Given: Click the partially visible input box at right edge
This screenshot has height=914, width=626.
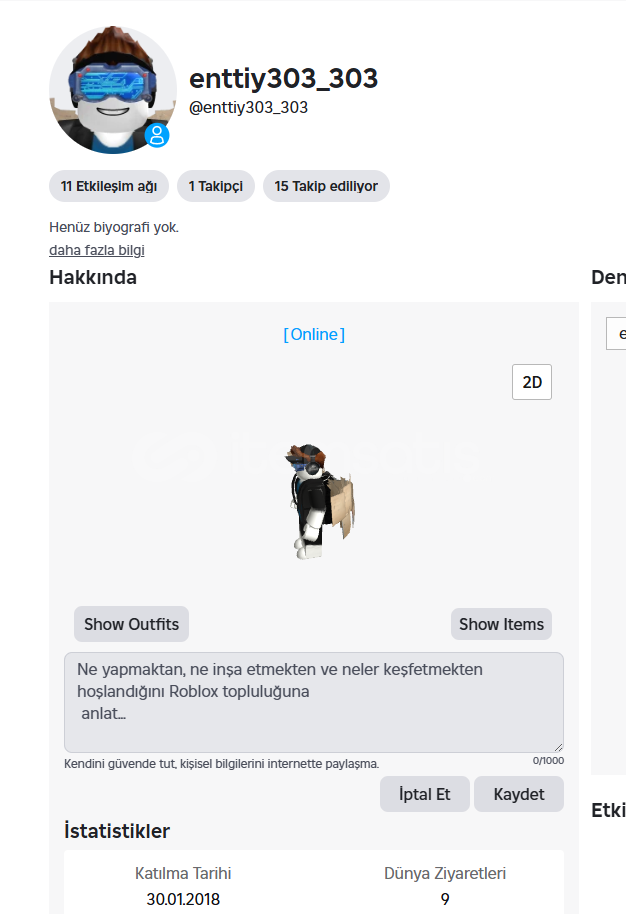Looking at the screenshot, I should (x=616, y=333).
